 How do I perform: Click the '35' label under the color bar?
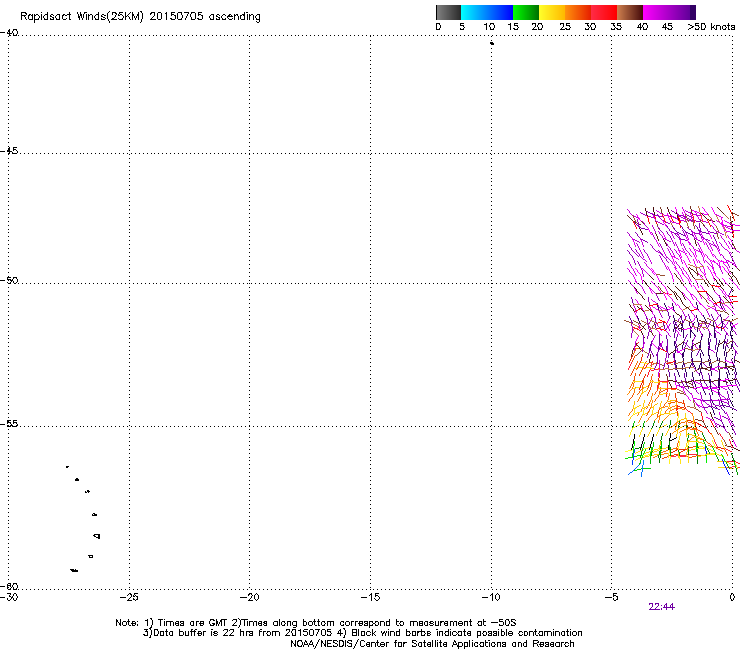pyautogui.click(x=616, y=27)
